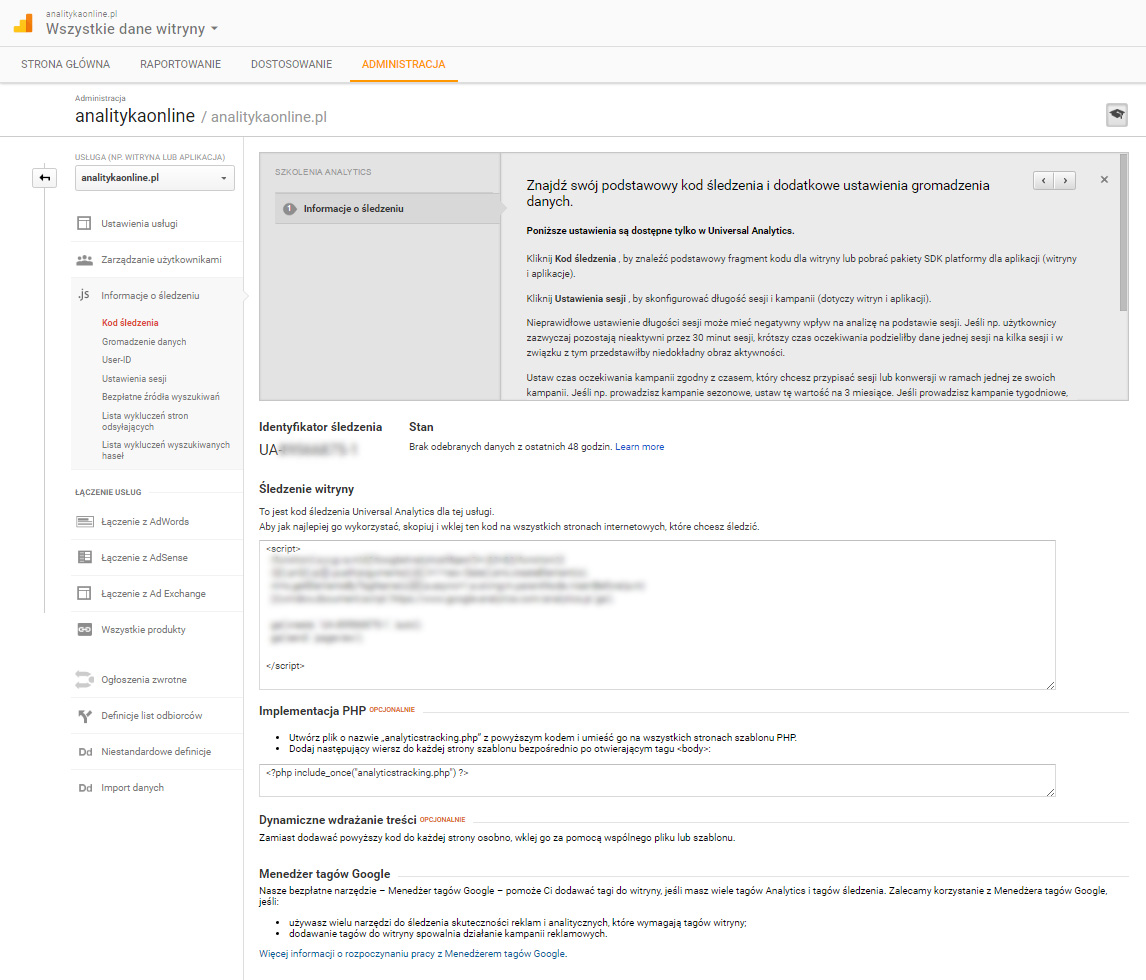Select Informacje o śledzeniu training step
Screen dimensions: 1146x980
[388, 208]
